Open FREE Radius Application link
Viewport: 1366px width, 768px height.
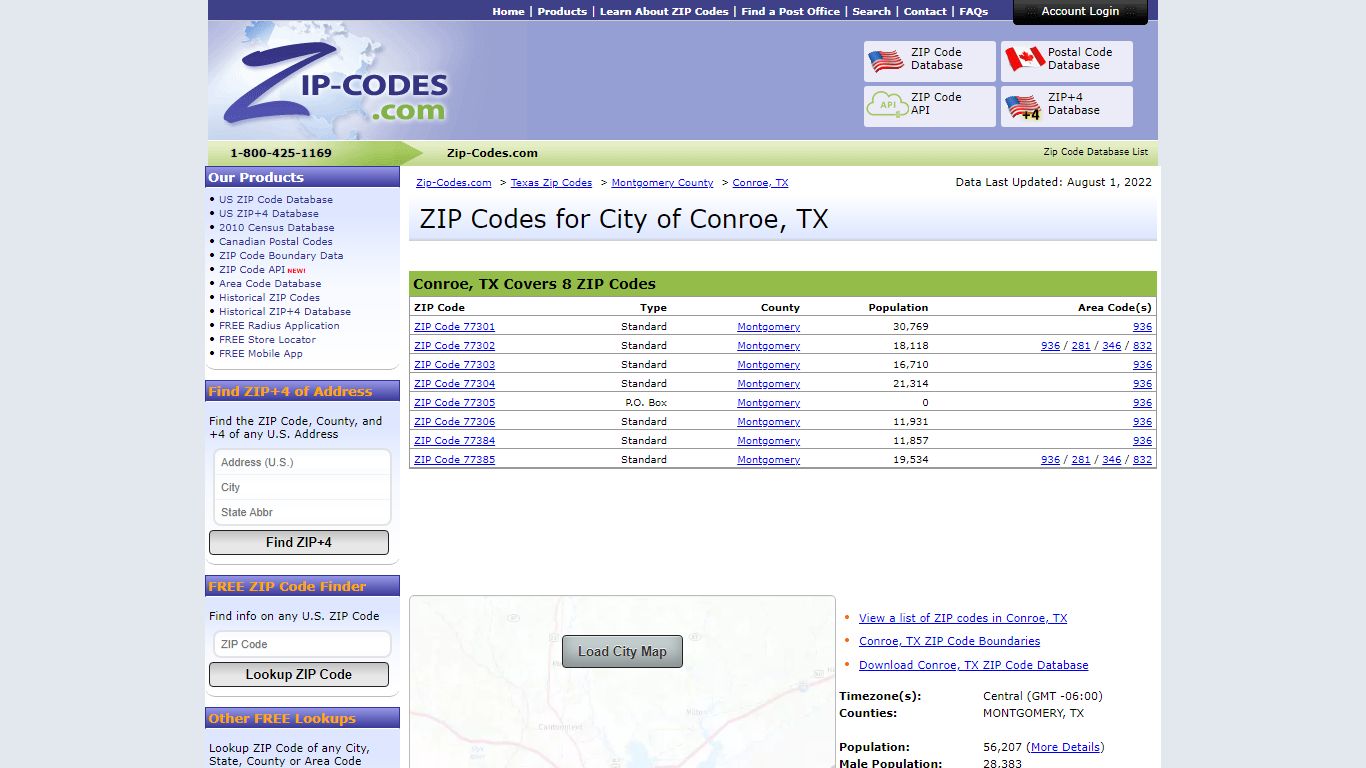(279, 326)
